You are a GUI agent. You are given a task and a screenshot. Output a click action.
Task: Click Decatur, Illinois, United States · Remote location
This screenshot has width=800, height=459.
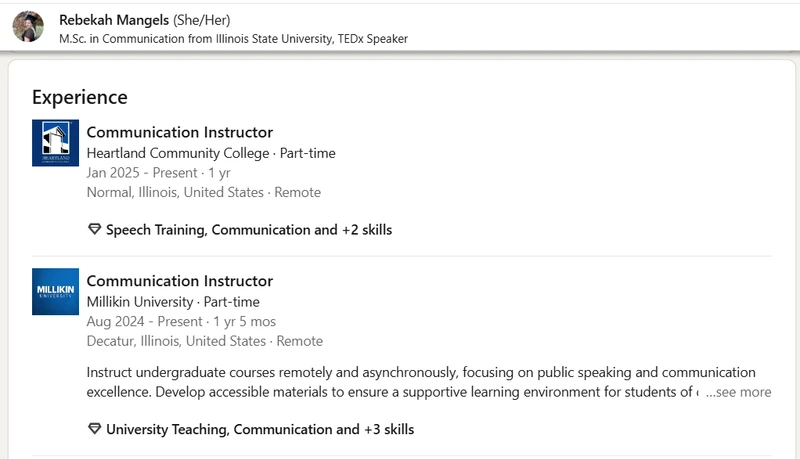point(205,341)
